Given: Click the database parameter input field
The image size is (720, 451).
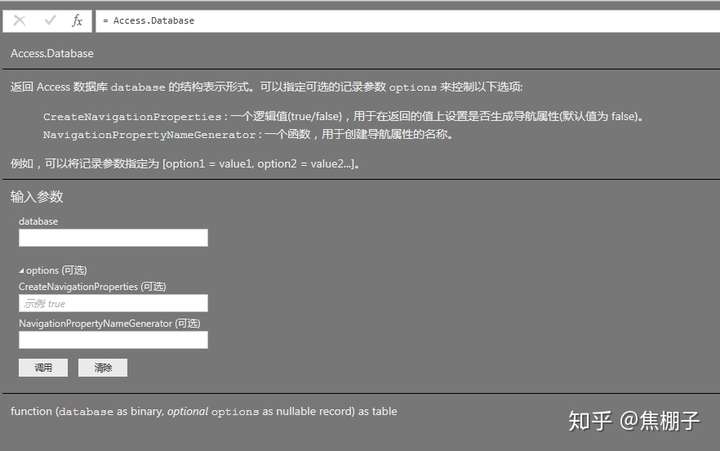Looking at the screenshot, I should pyautogui.click(x=113, y=238).
